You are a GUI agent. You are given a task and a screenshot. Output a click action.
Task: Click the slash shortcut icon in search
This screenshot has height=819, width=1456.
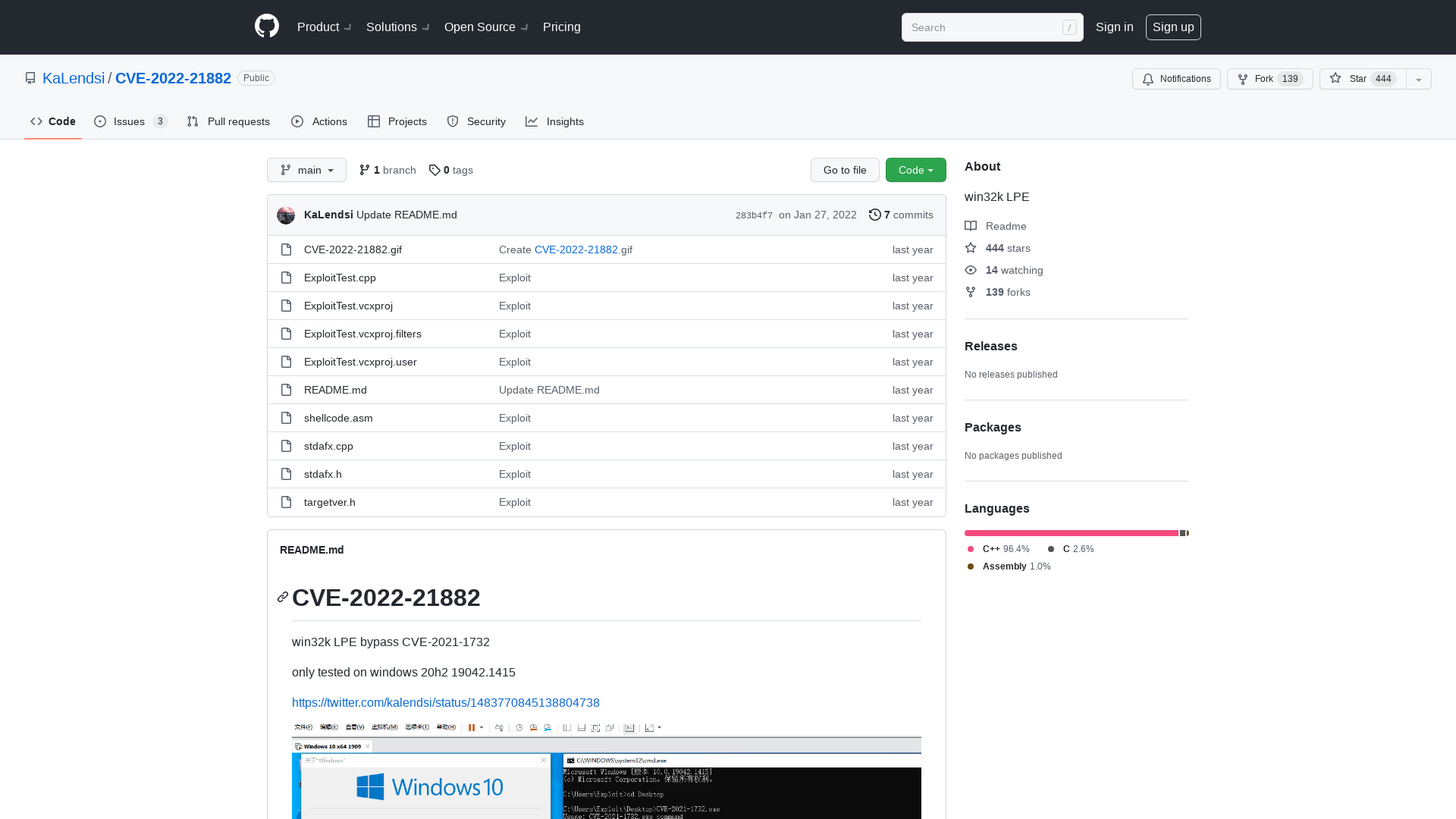click(1069, 27)
